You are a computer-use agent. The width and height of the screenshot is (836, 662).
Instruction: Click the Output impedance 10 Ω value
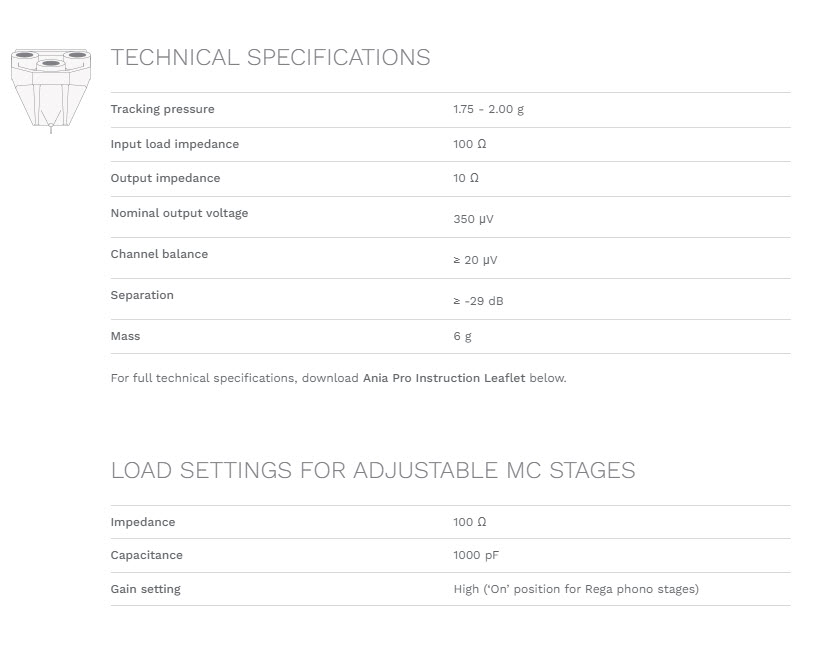pos(466,178)
